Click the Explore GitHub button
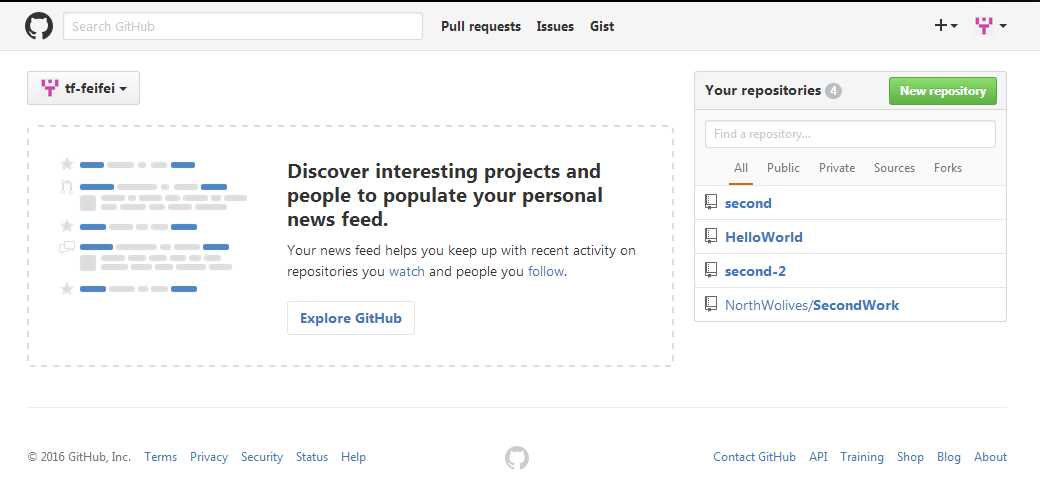 [351, 318]
